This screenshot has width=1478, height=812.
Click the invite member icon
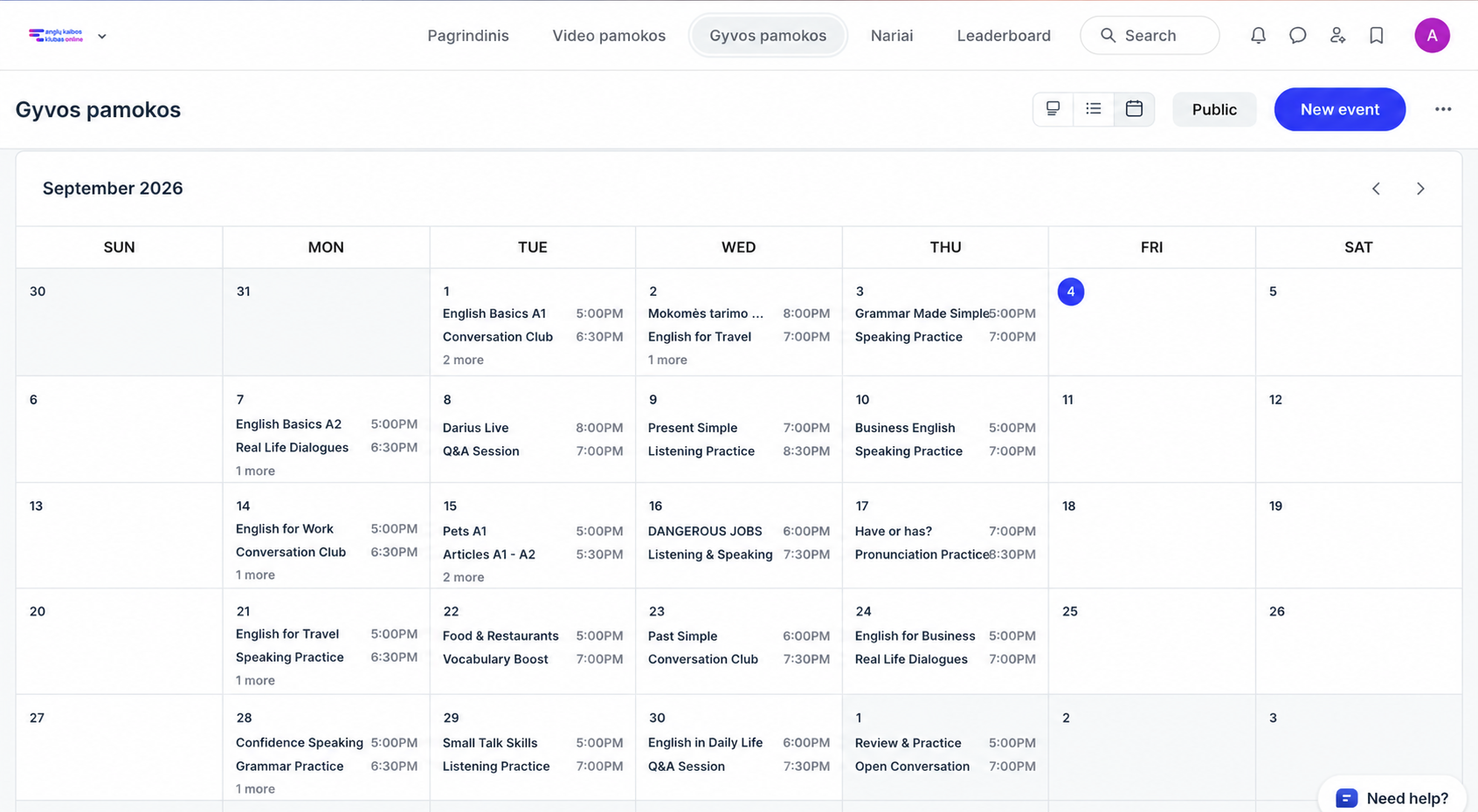[x=1337, y=36]
